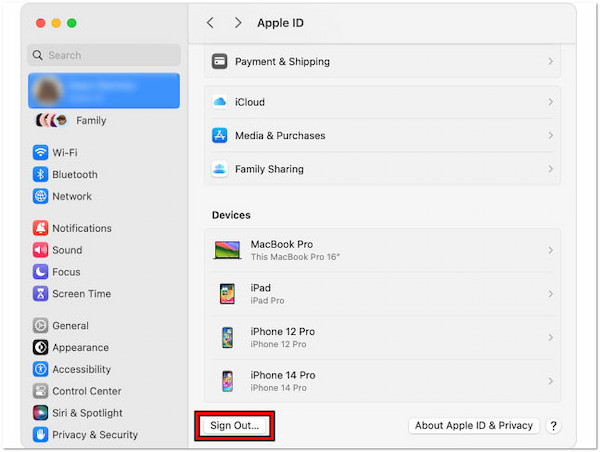The image size is (600, 452).
Task: Click the Sign Out button
Action: tap(235, 426)
